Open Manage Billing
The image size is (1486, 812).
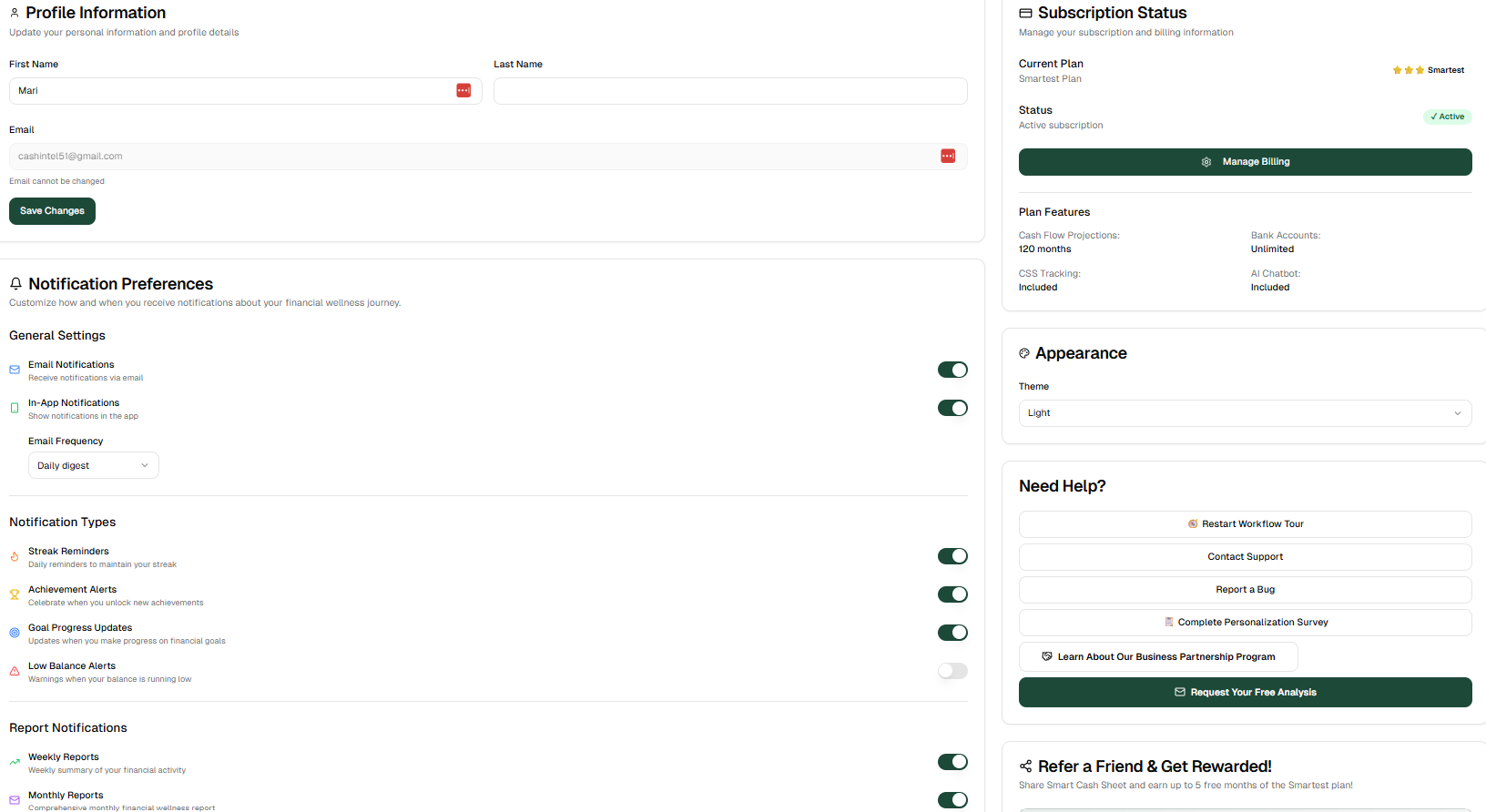1245,162
